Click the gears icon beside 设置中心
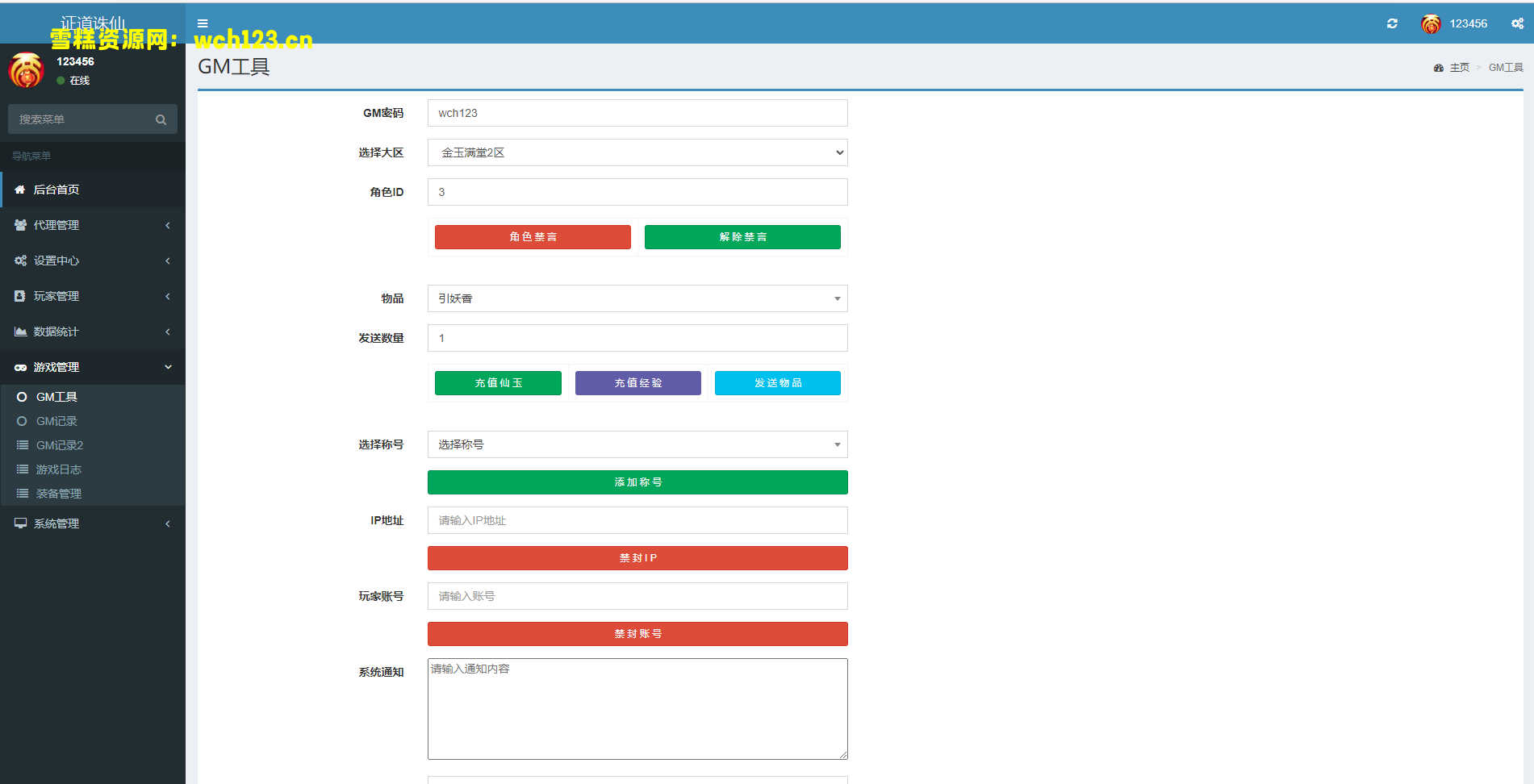Screen dimensions: 1534x784 click(20, 261)
